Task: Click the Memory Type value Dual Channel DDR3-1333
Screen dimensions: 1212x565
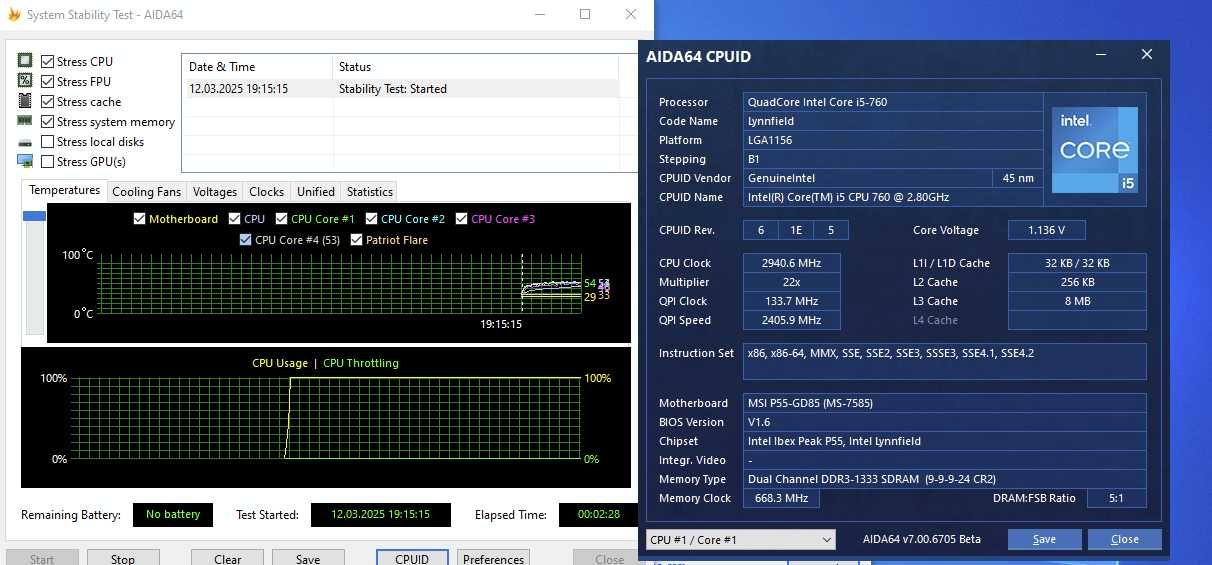Action: [x=945, y=479]
